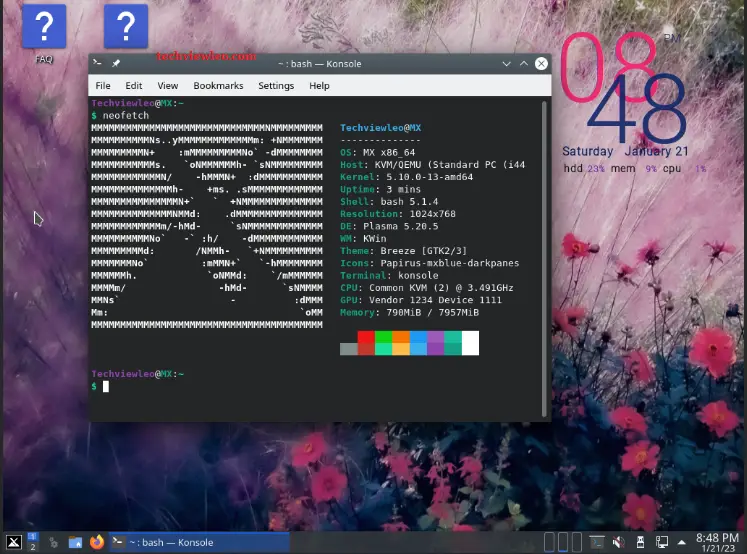Viewport: 747px width, 554px height.
Task: Toggle the muted volume tray icon
Action: (x=618, y=542)
